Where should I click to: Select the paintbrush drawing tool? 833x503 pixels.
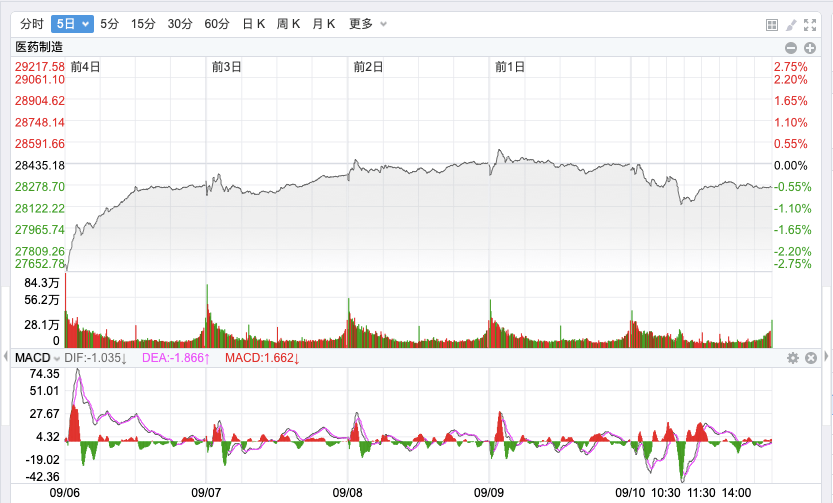(792, 24)
